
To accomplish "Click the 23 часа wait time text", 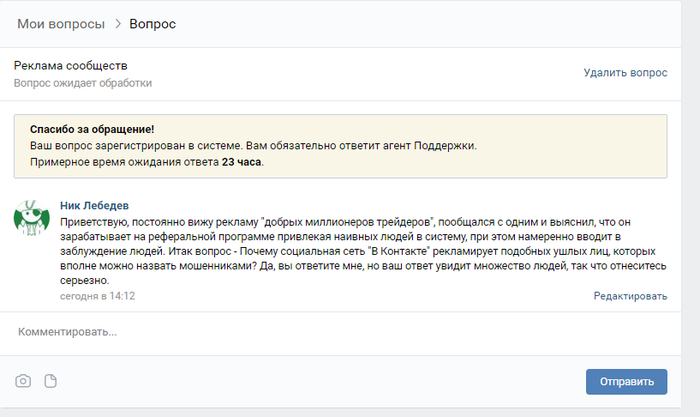I will [x=241, y=162].
